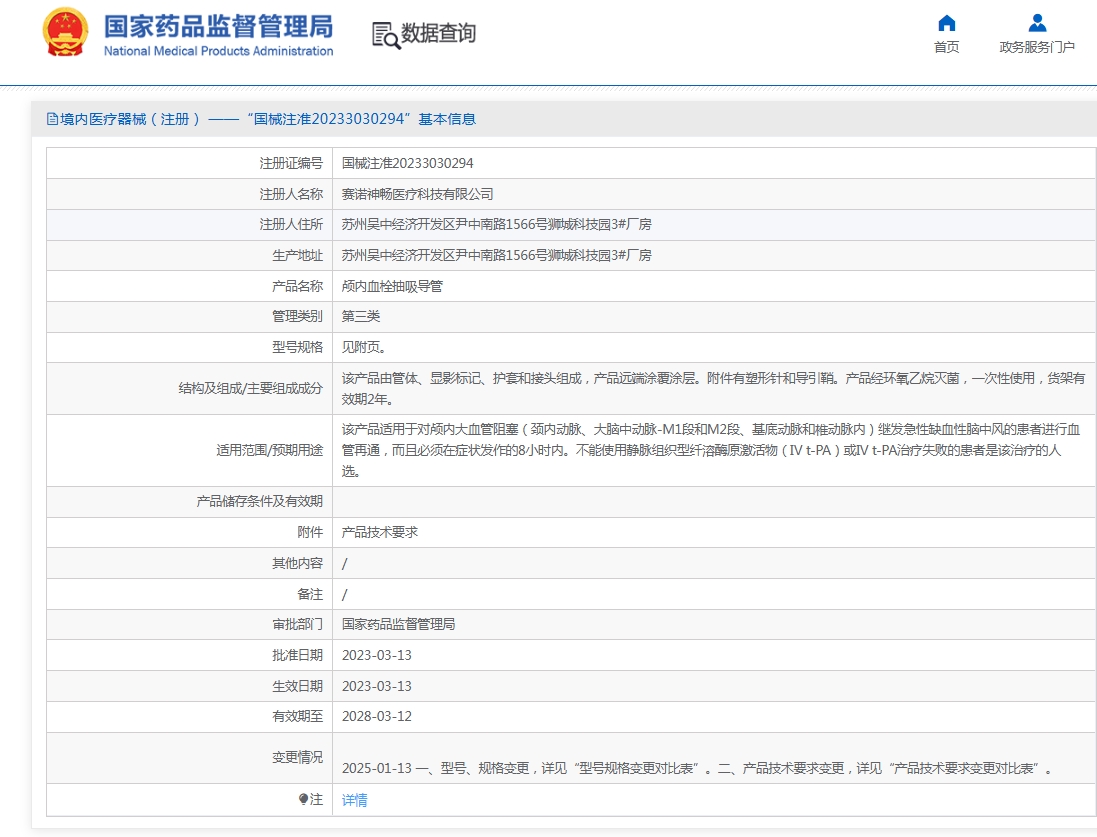Click the 境内医疗器械（注册）基本信息 heading
Screen dimensions: 1097x837
coord(261,119)
